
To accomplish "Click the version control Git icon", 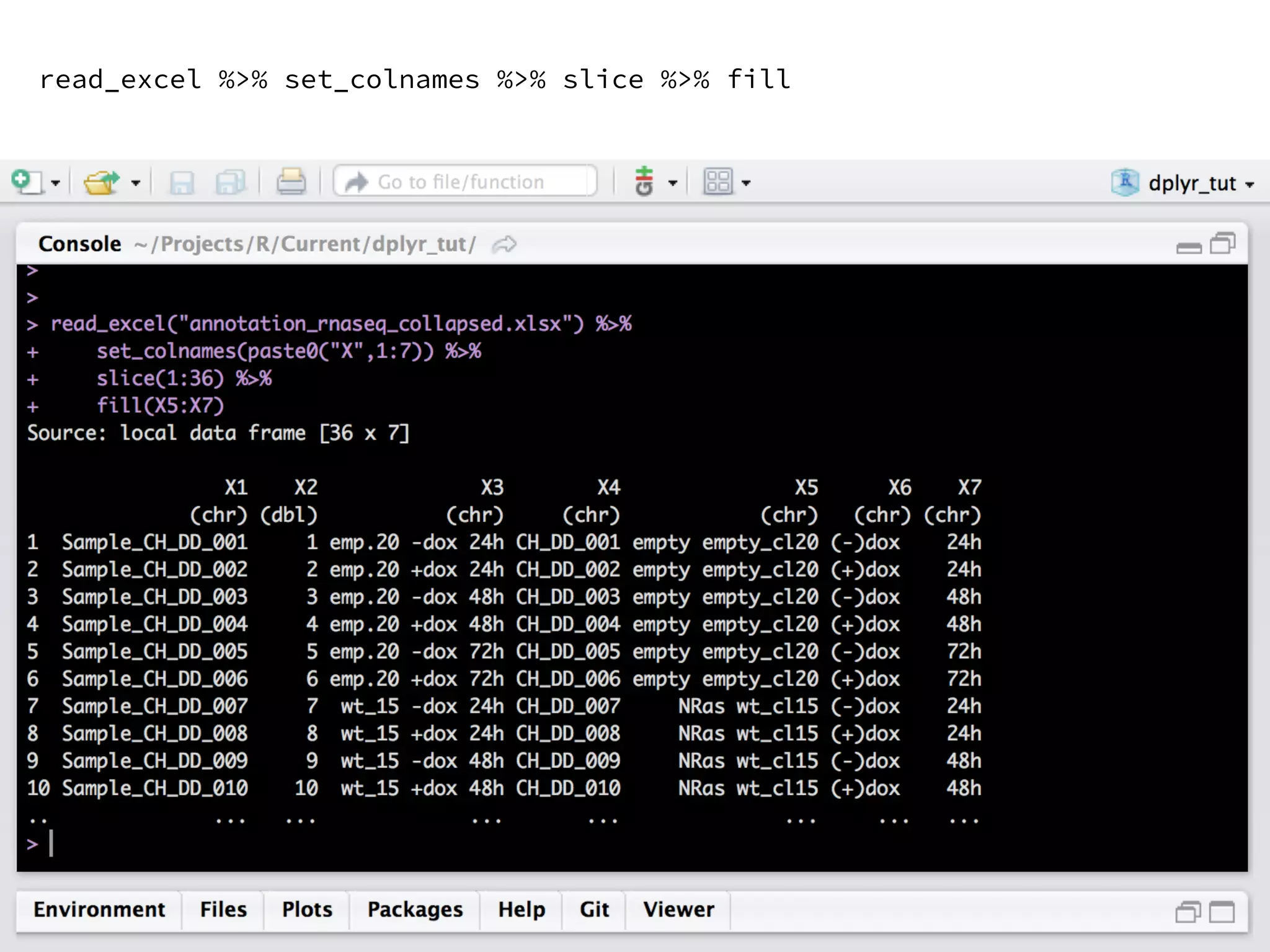I will tap(644, 181).
